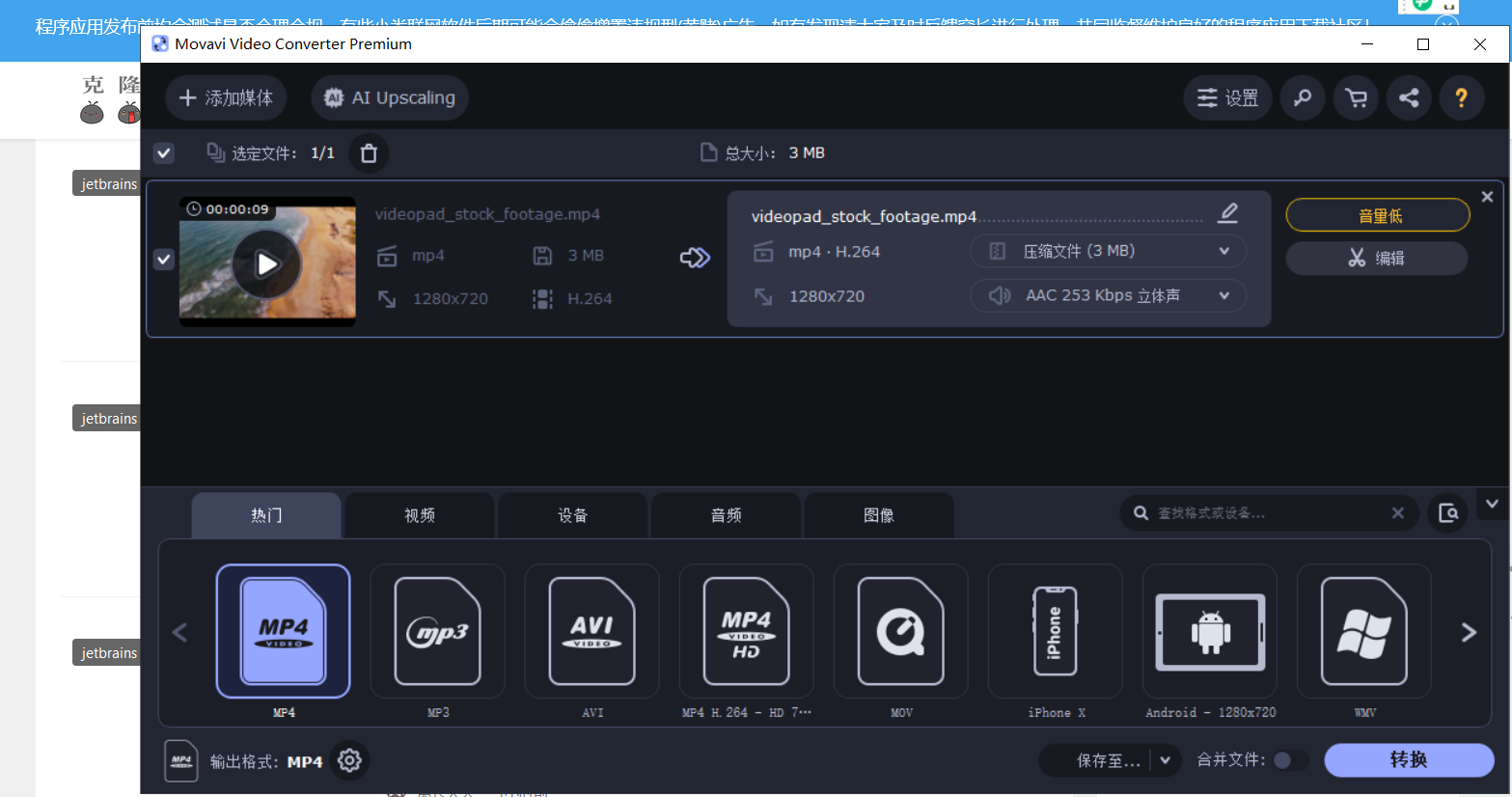
Task: Click the trash delete icon
Action: (x=369, y=153)
